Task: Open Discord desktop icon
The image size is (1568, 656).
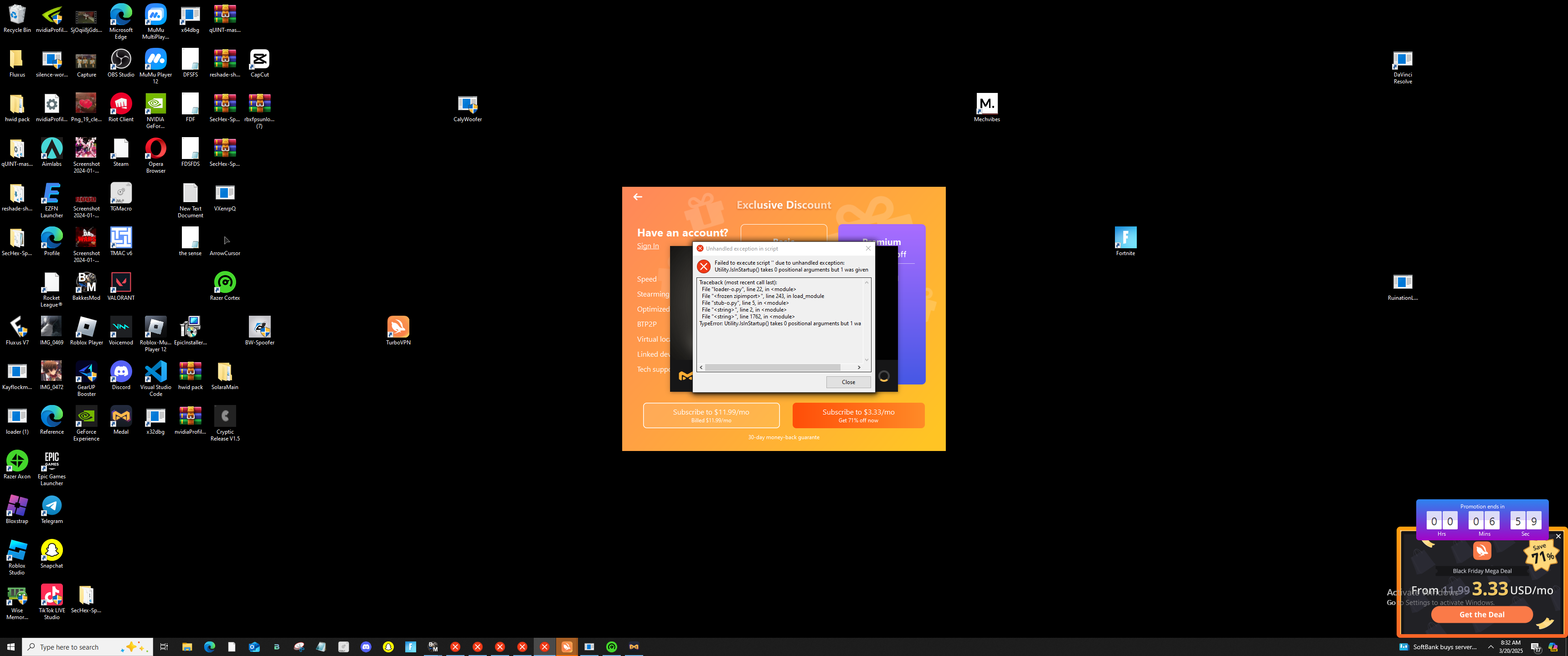Action: pos(121,373)
